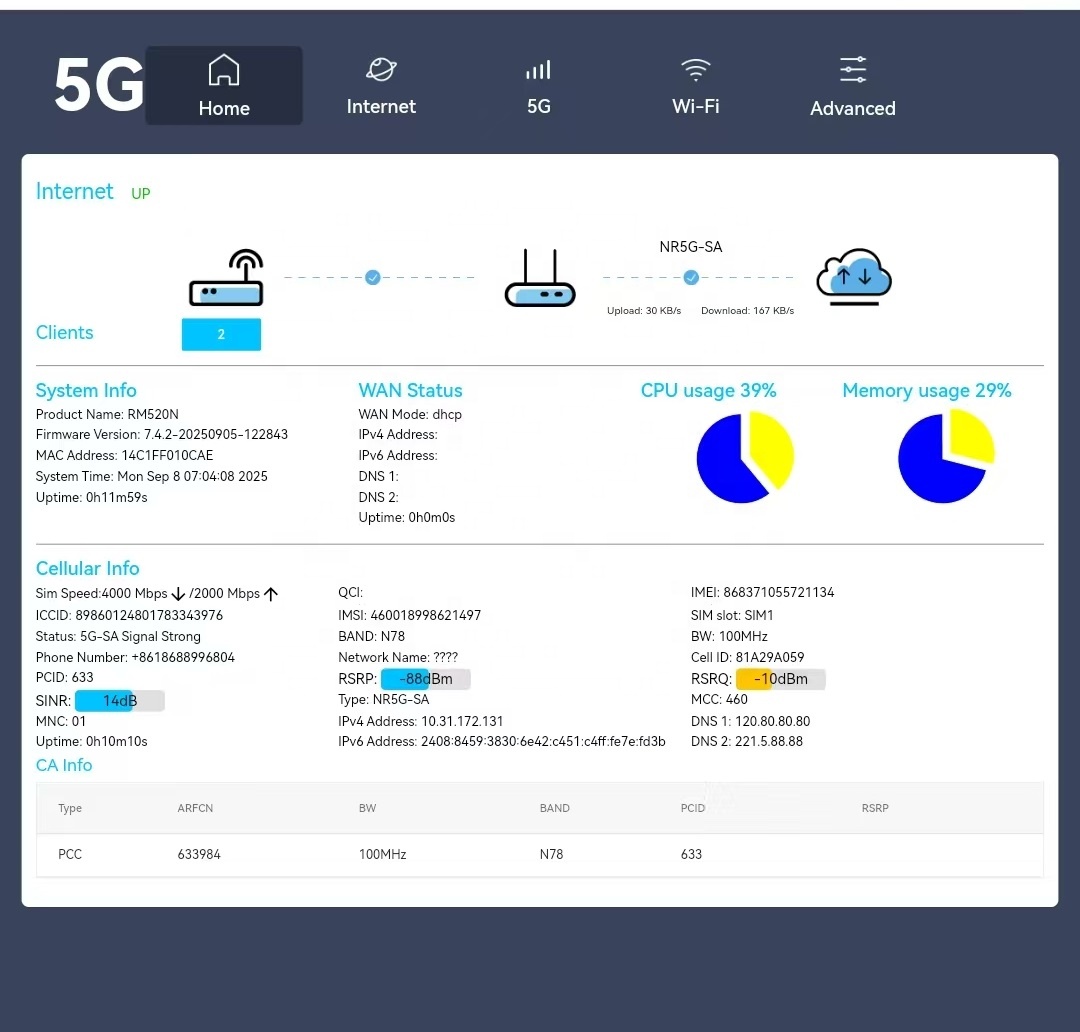
Task: Click the cloud upload/download icon
Action: tap(854, 276)
